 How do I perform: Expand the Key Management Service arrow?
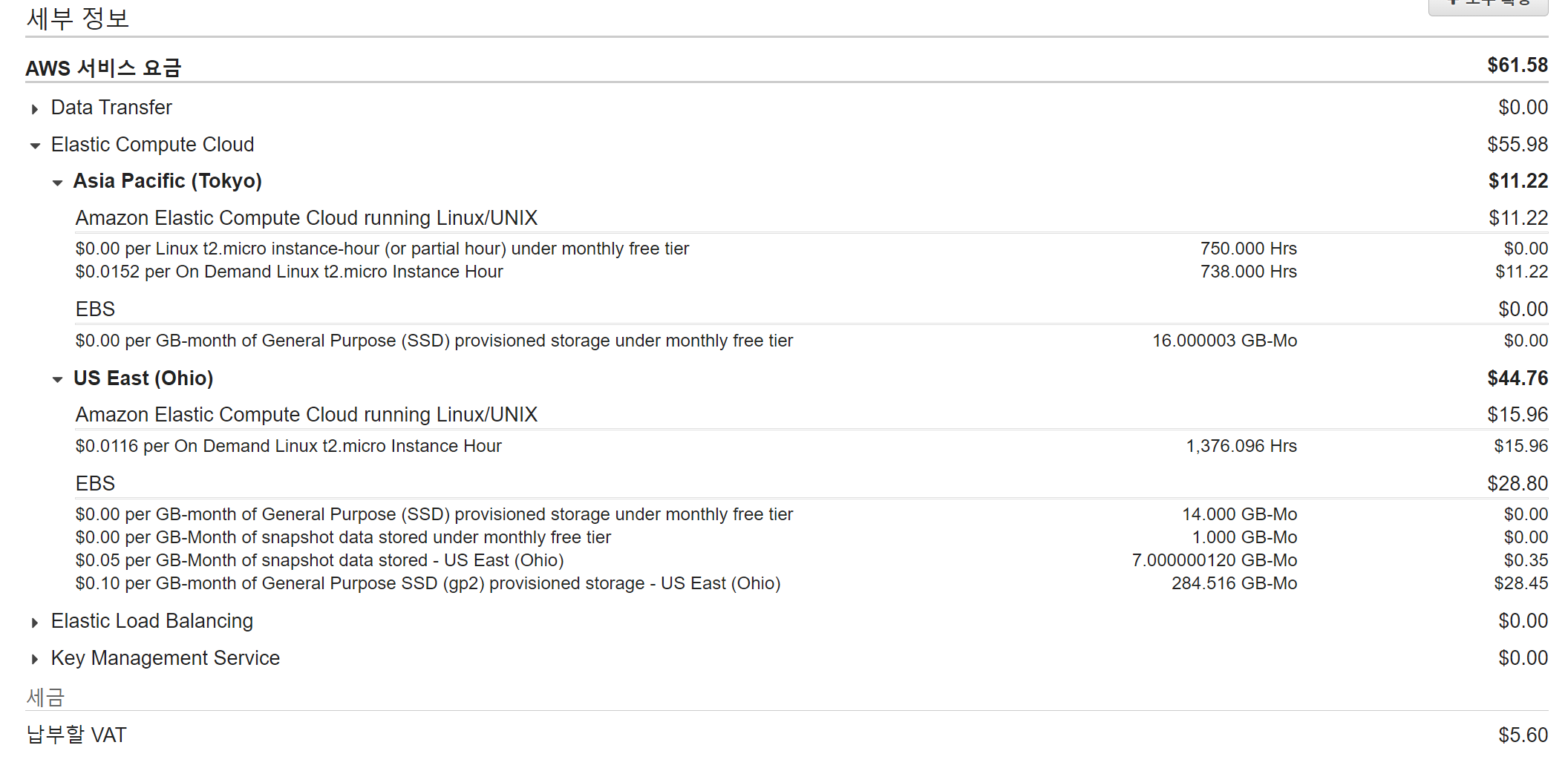[35, 659]
